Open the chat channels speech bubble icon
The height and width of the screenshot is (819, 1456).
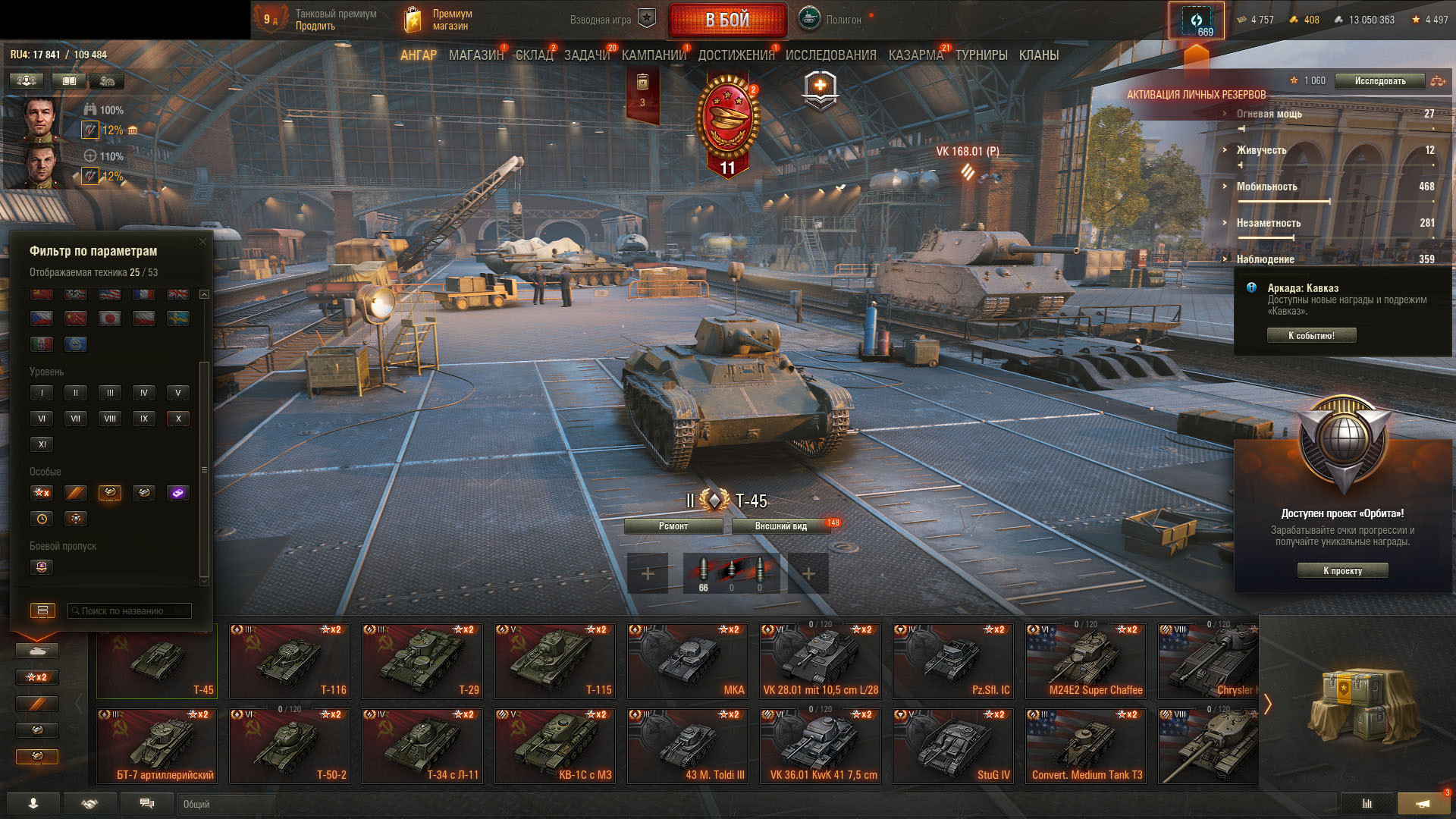(147, 804)
